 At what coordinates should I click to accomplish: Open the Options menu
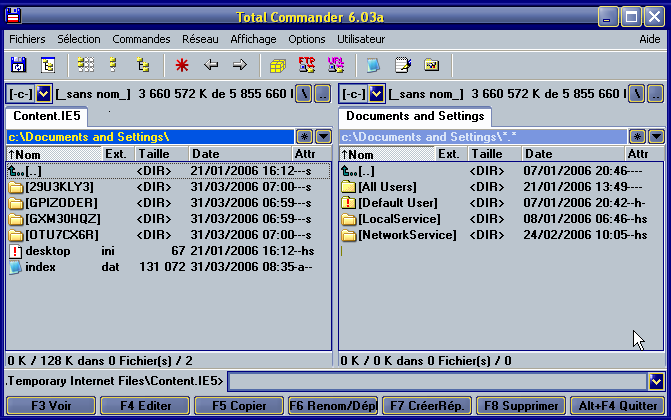306,39
